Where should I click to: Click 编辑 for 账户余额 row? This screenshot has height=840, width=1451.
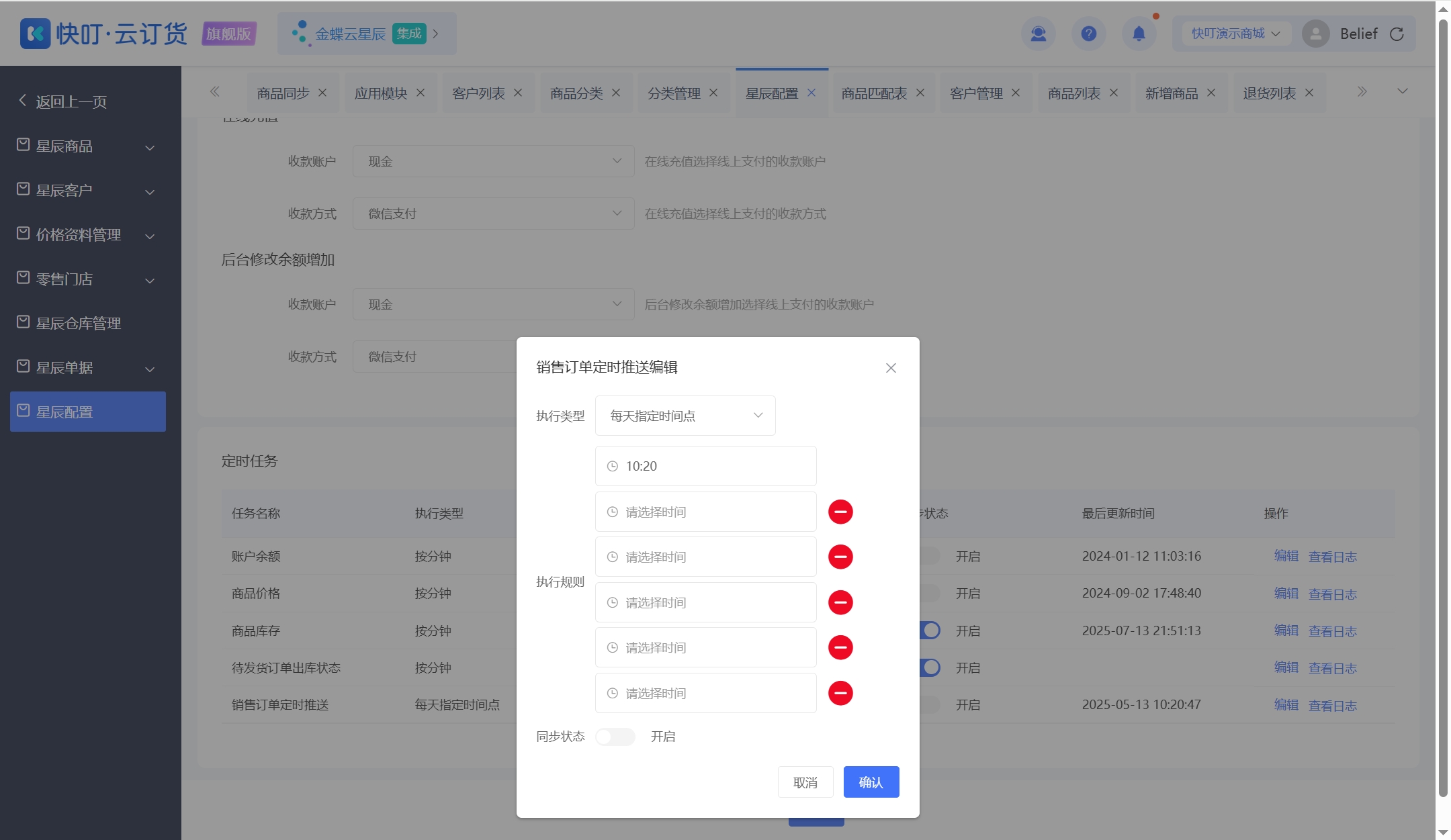pos(1286,556)
